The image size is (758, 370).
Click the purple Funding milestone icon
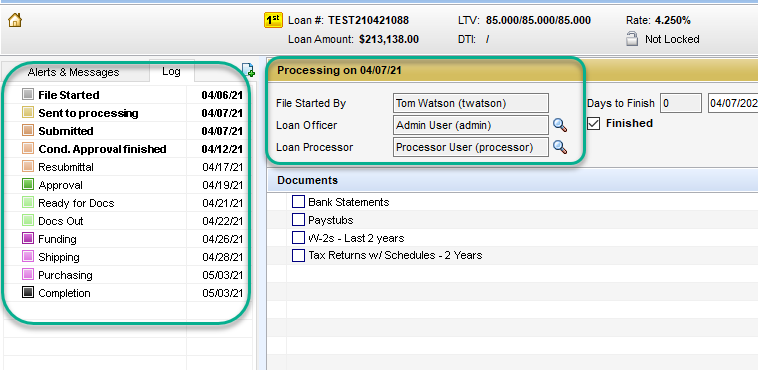click(x=28, y=238)
